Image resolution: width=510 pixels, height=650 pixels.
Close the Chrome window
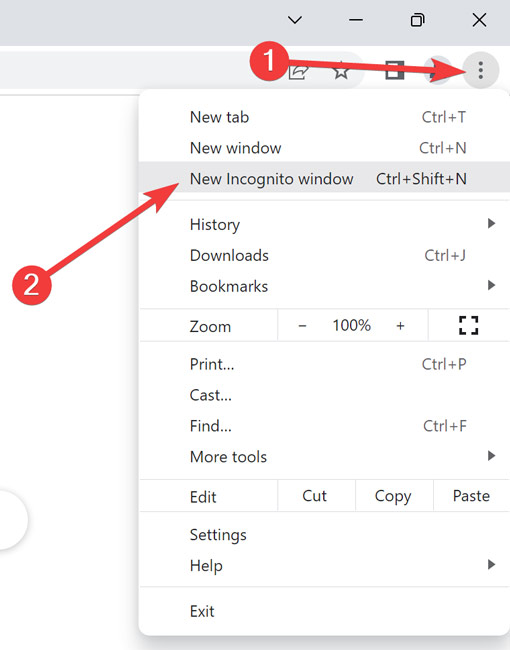[x=479, y=19]
